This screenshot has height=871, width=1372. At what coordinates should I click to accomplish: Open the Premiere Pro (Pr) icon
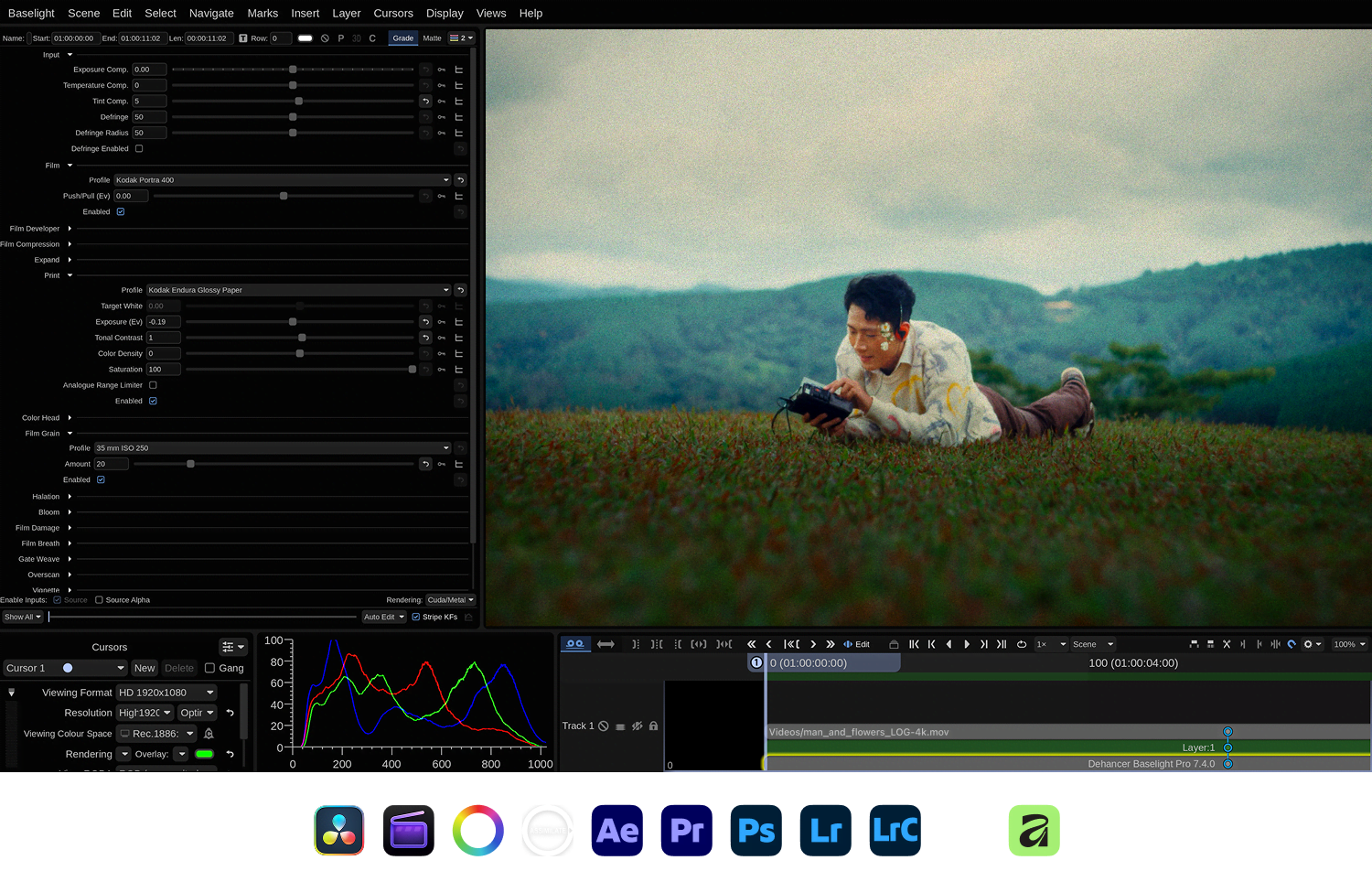tap(687, 831)
